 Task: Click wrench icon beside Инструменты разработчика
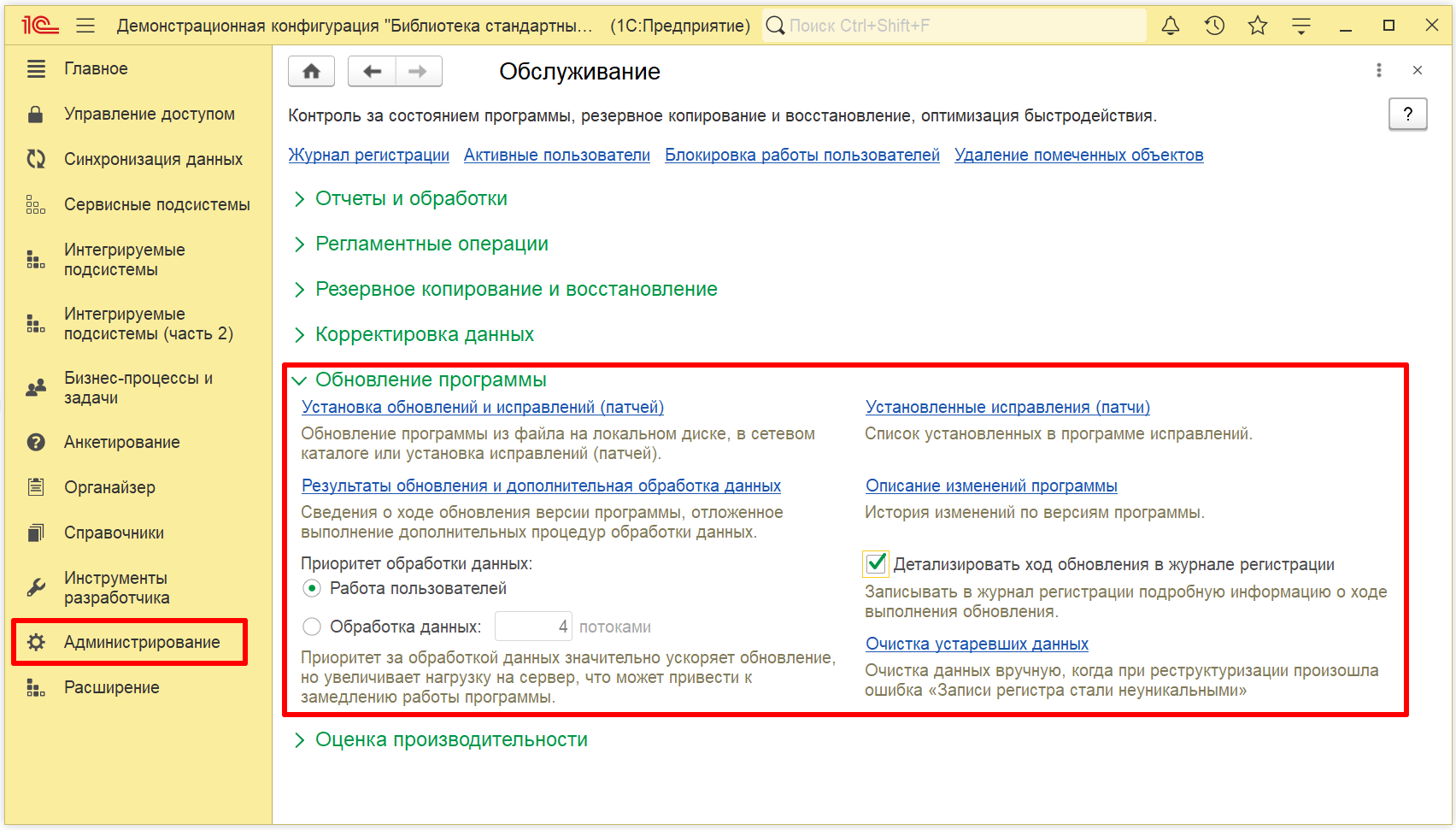click(x=36, y=587)
